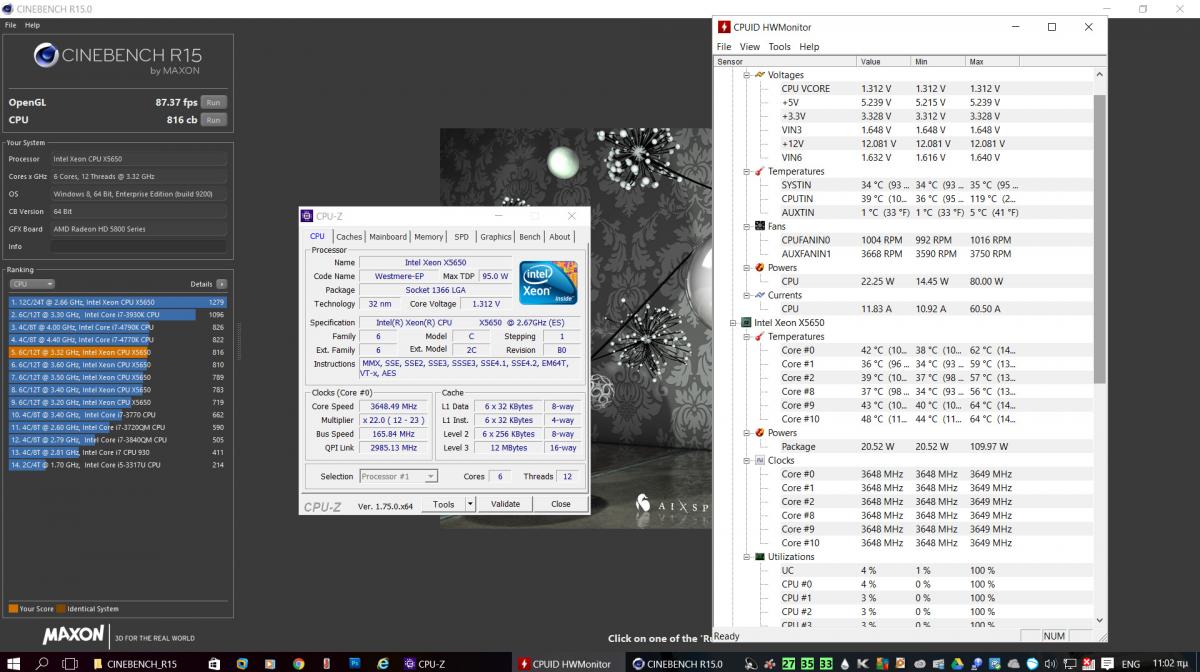Image resolution: width=1200 pixels, height=672 pixels.
Task: Run the OpenGL benchmark
Action: point(213,102)
